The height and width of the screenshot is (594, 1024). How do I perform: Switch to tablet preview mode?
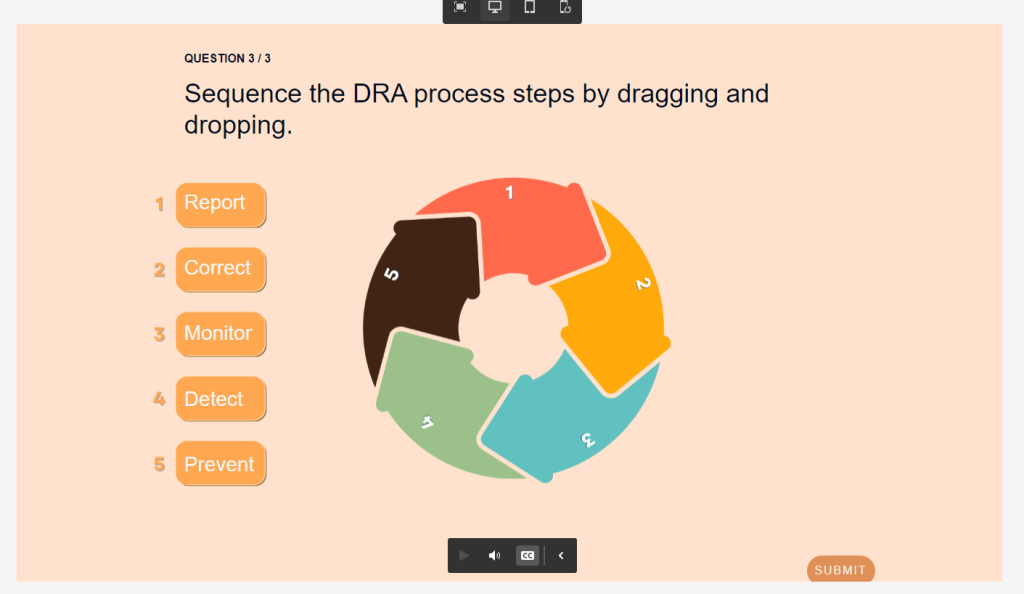pyautogui.click(x=529, y=8)
